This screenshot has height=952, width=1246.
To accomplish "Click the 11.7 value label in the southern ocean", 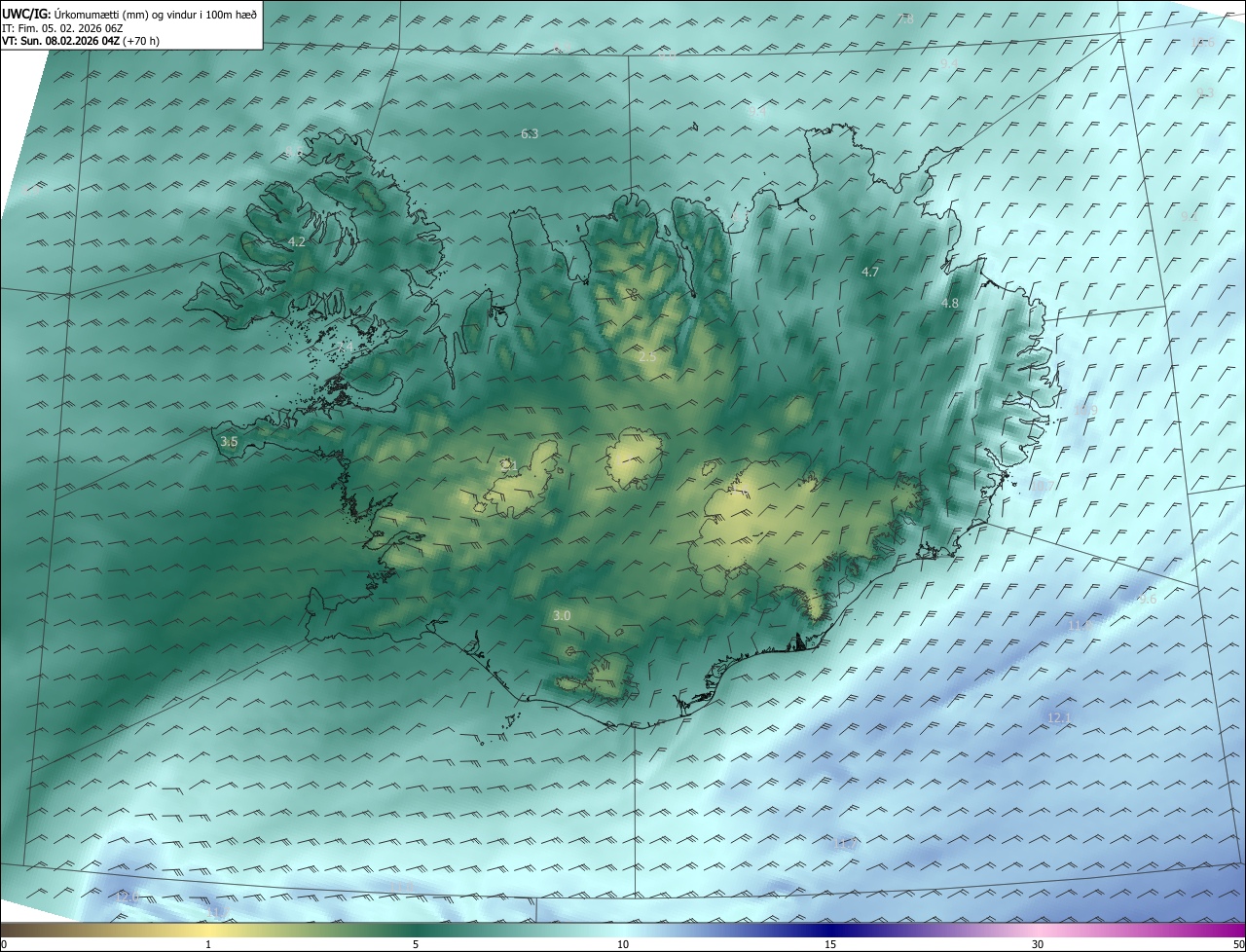I will (x=847, y=844).
